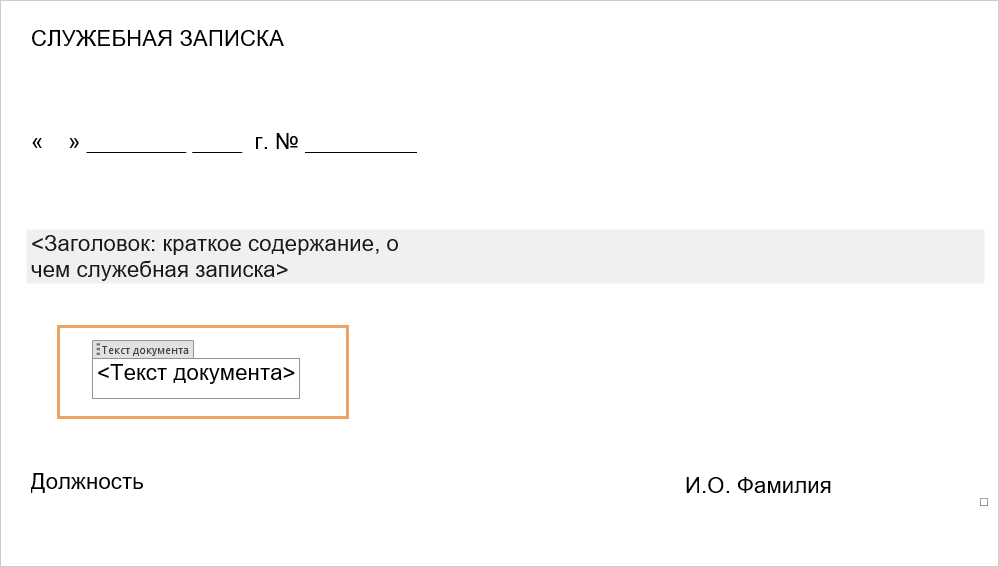Click the Должность signature text

tap(87, 482)
